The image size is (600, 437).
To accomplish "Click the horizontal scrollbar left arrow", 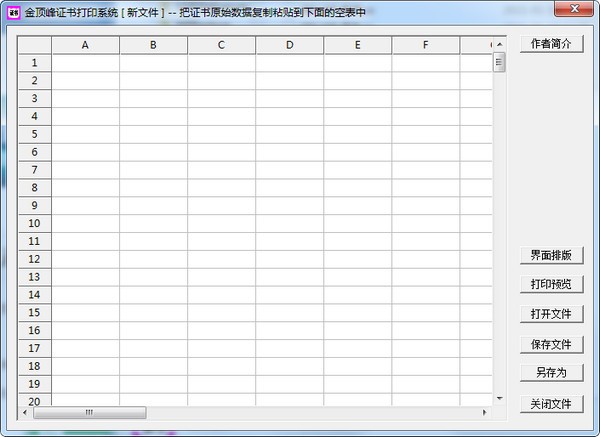I will coord(25,413).
